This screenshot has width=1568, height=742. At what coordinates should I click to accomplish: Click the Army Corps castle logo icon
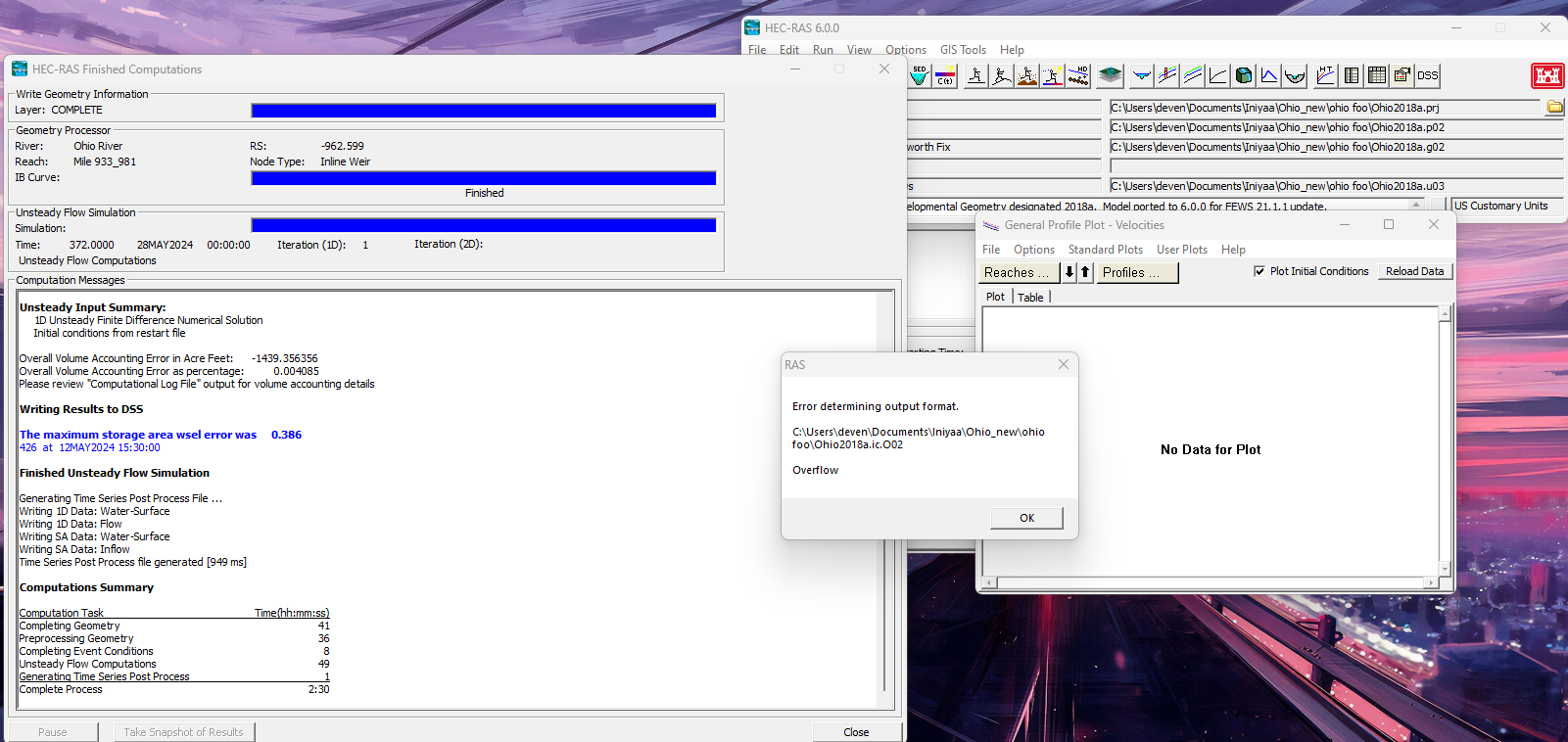pos(1547,75)
